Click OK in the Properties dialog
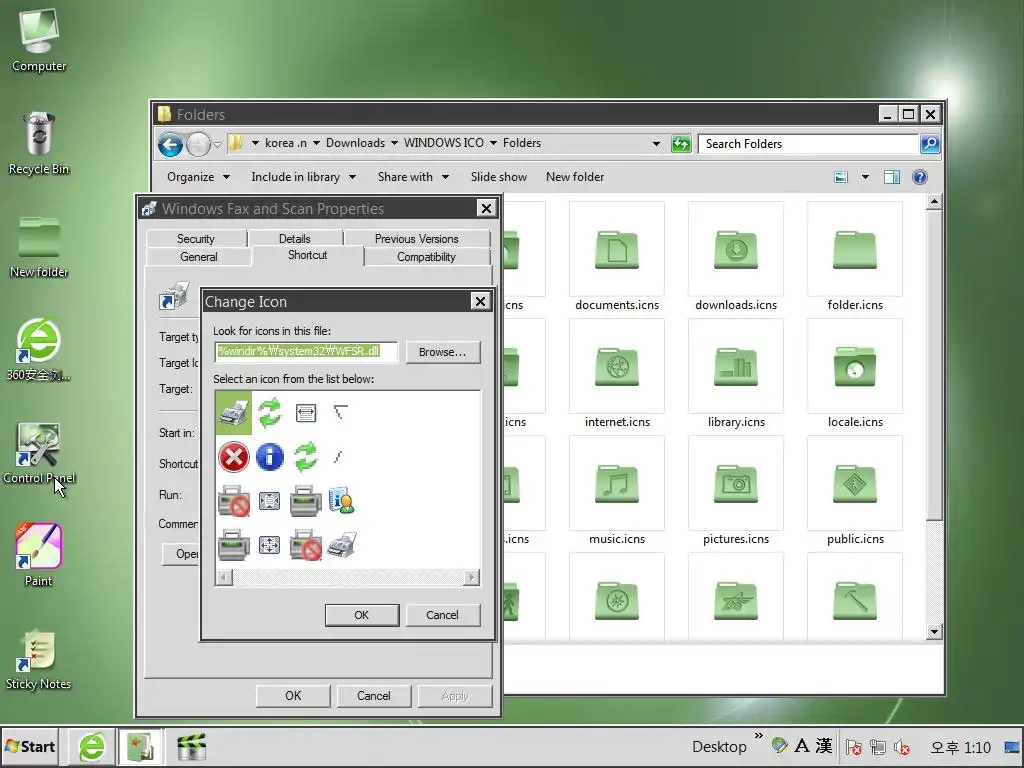Image resolution: width=1024 pixels, height=768 pixels. pos(293,696)
